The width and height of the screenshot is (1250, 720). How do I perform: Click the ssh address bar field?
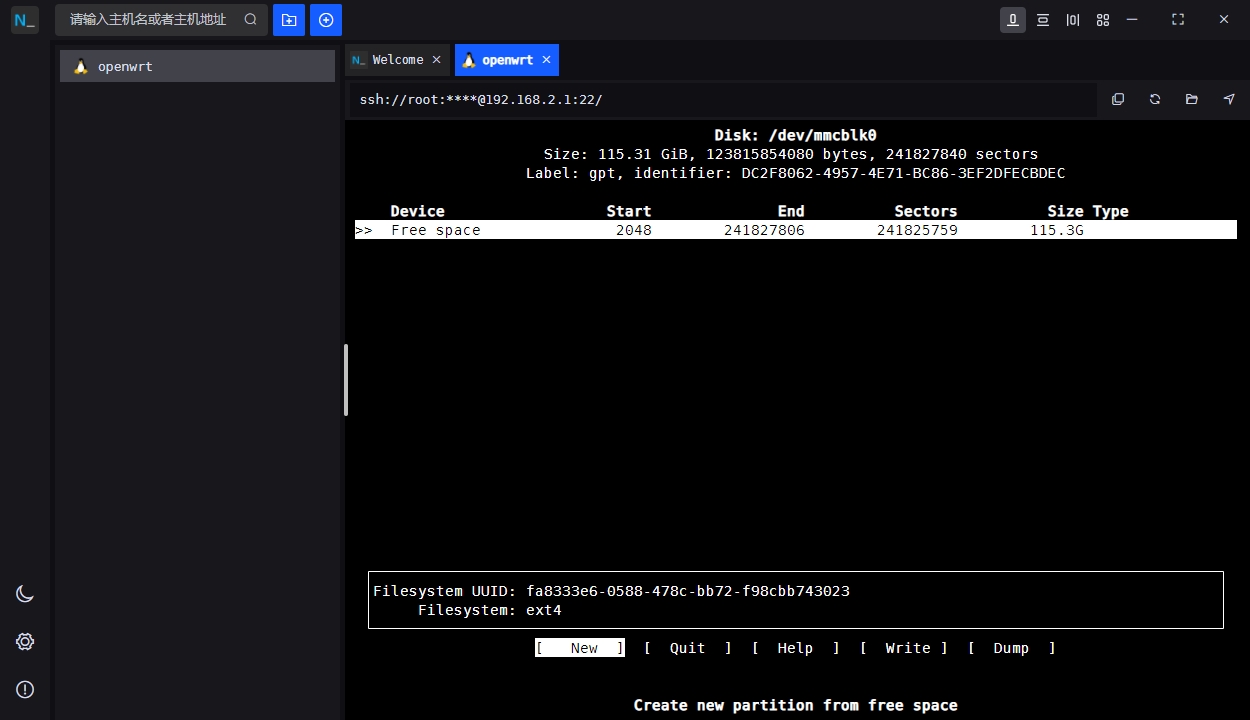click(x=720, y=100)
